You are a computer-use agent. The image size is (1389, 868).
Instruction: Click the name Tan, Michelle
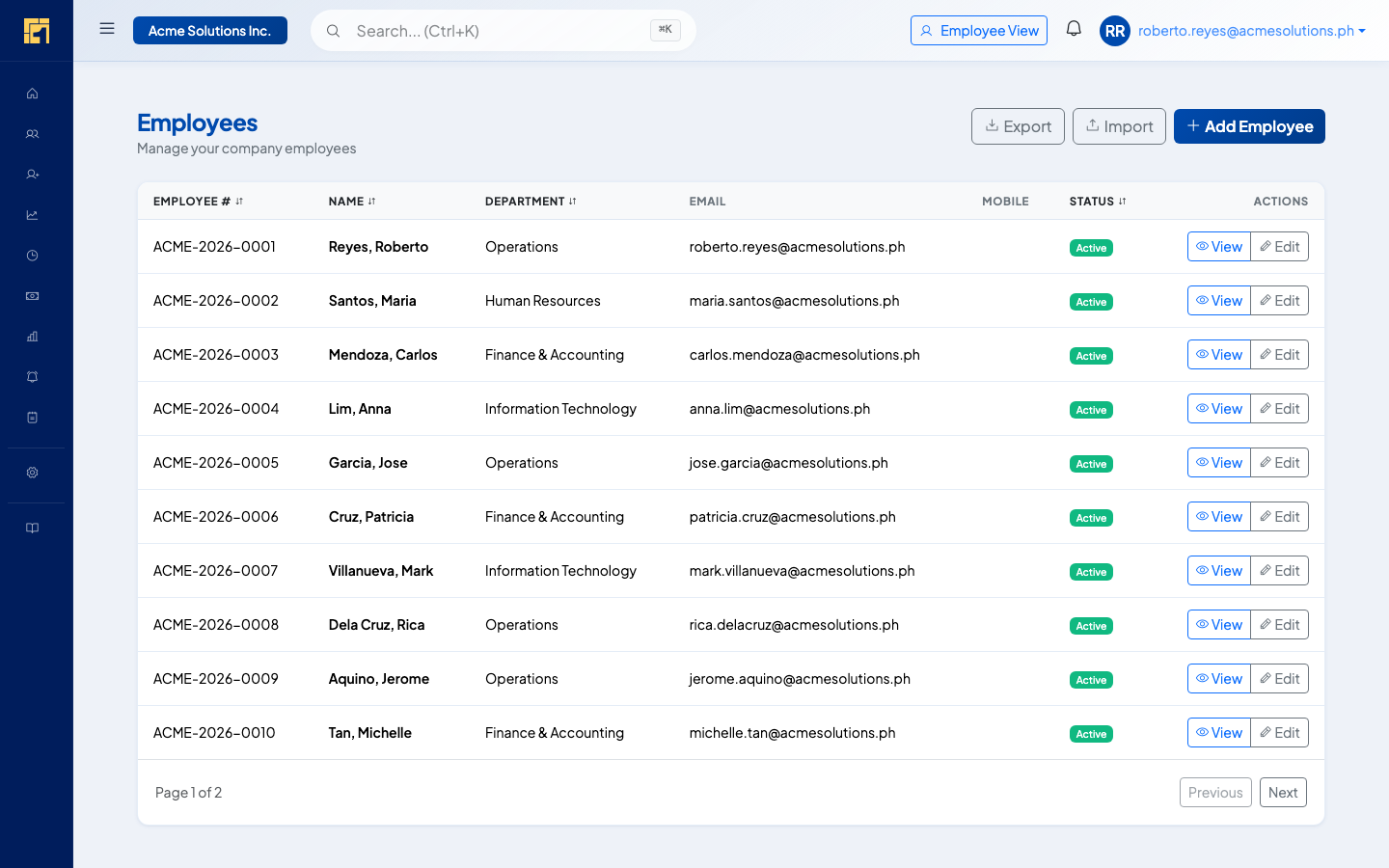tap(369, 733)
